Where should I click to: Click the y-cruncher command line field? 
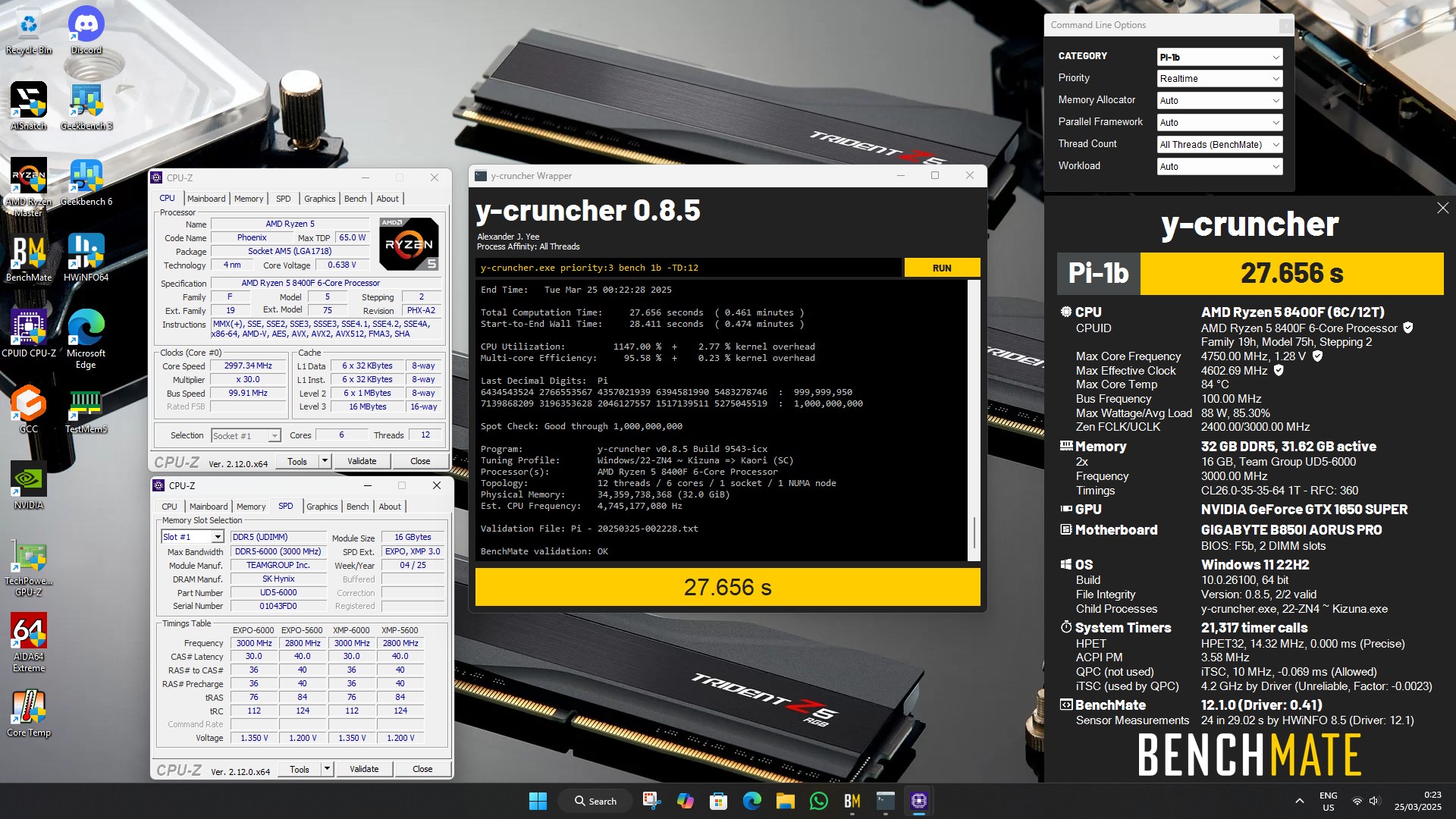[689, 268]
